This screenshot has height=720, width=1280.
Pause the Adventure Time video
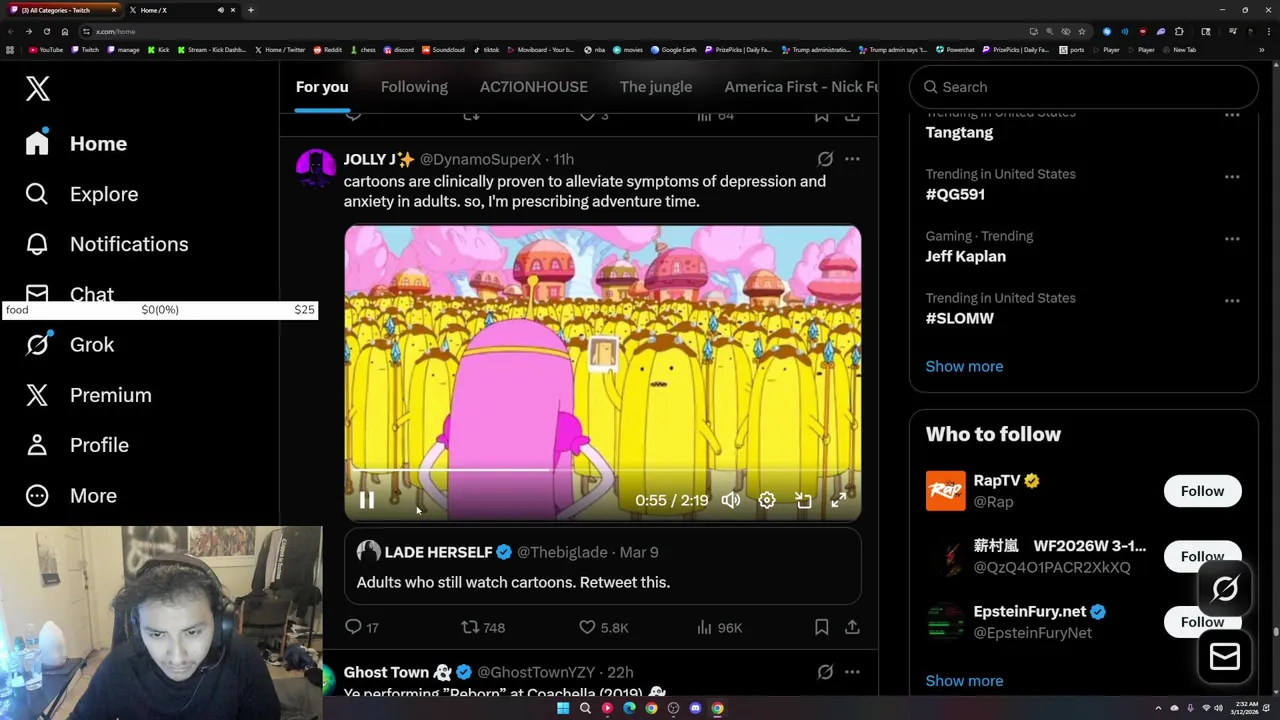pos(367,501)
